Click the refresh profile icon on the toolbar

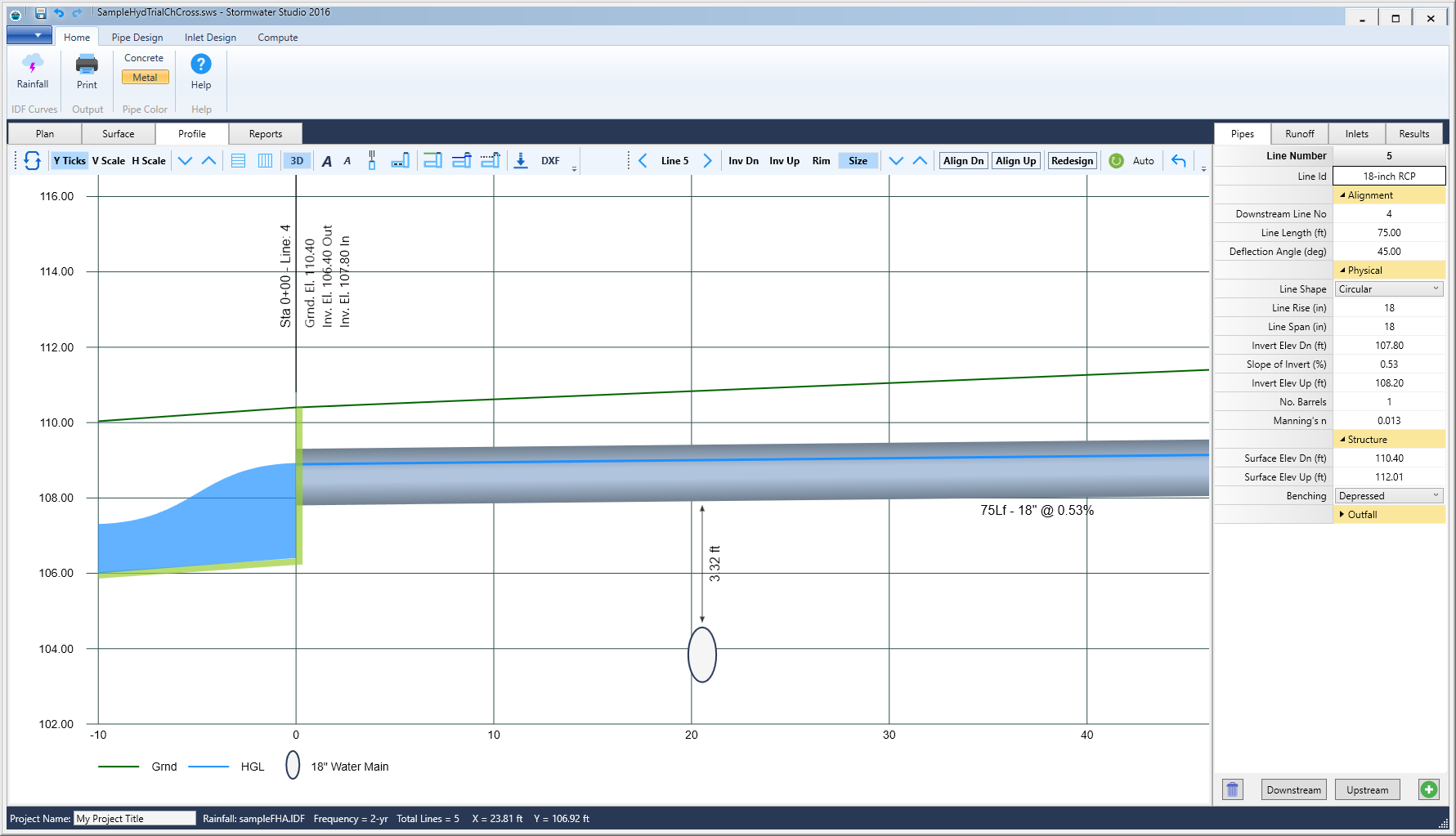tap(32, 160)
